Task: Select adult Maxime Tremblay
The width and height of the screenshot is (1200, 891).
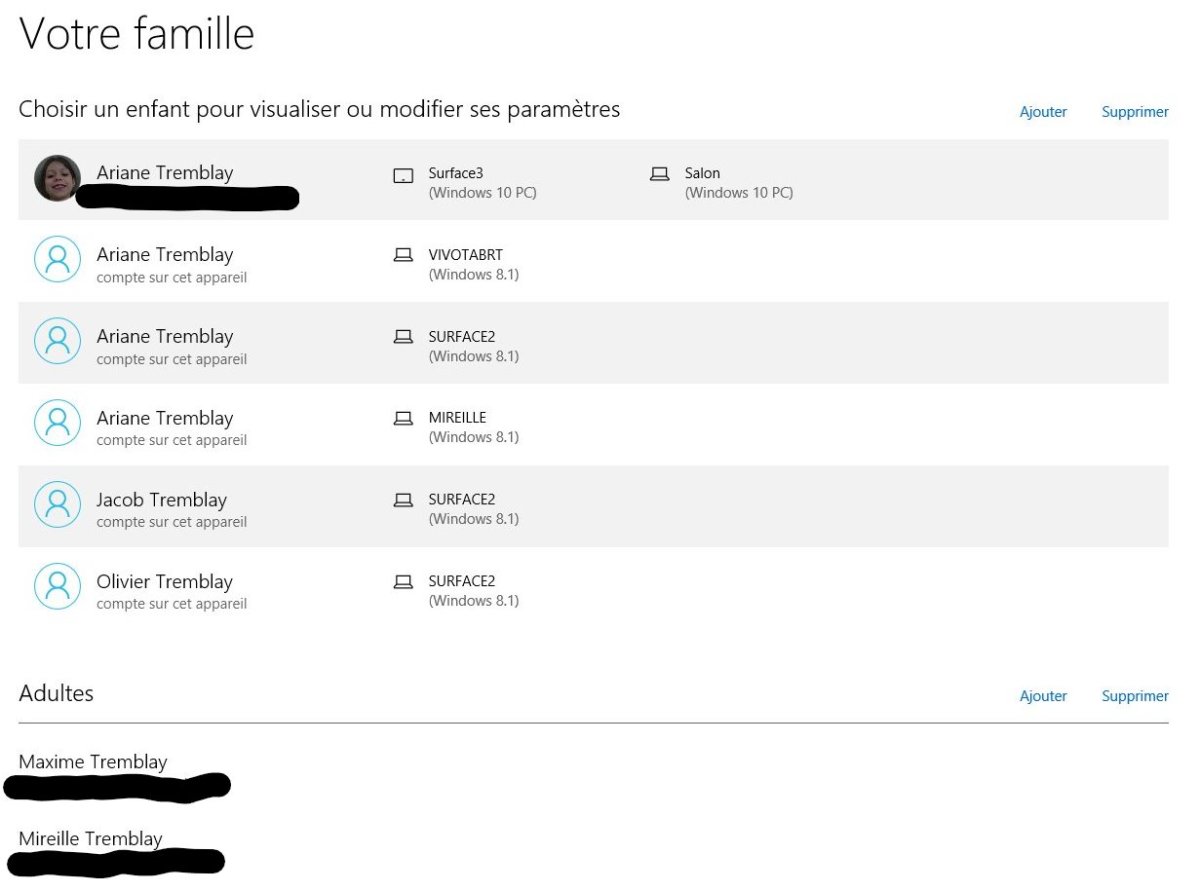Action: click(x=93, y=762)
